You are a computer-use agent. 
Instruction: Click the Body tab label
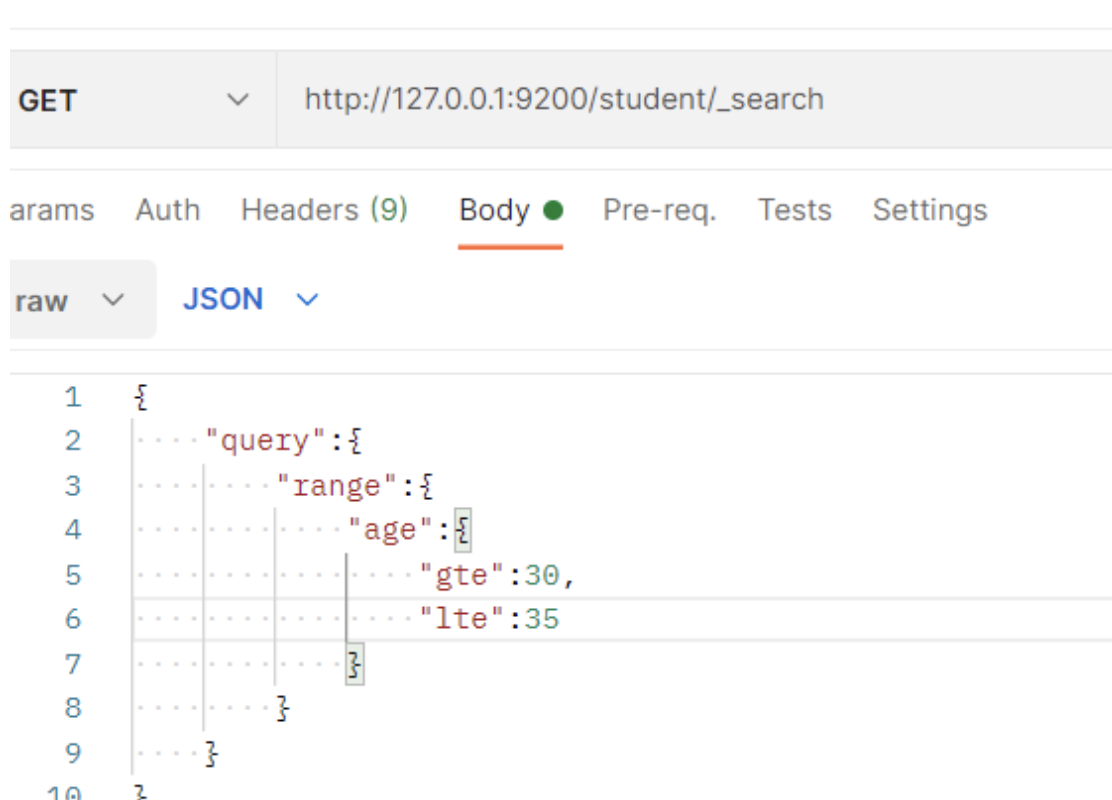click(x=494, y=210)
